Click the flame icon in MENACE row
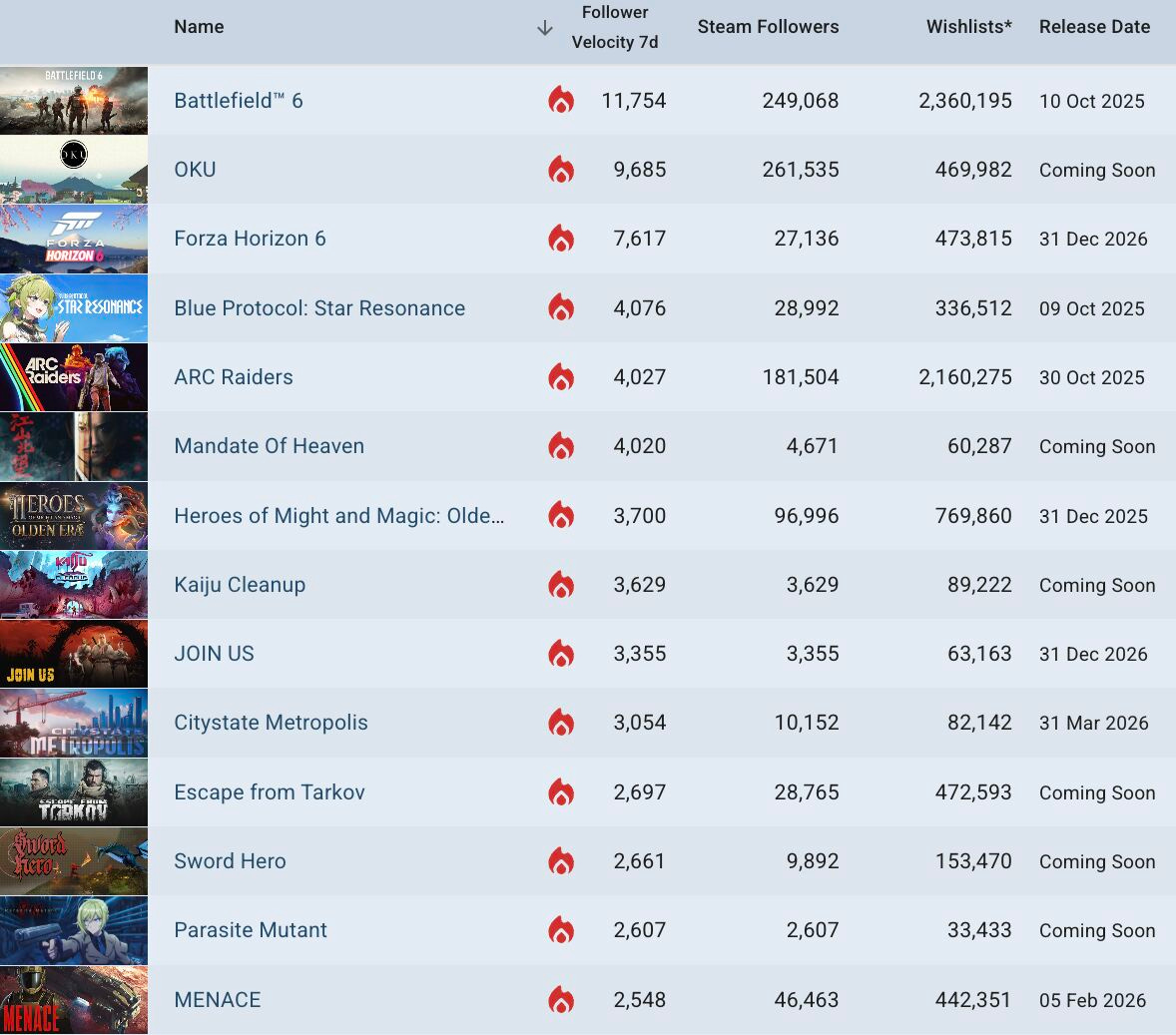 pyautogui.click(x=561, y=1000)
